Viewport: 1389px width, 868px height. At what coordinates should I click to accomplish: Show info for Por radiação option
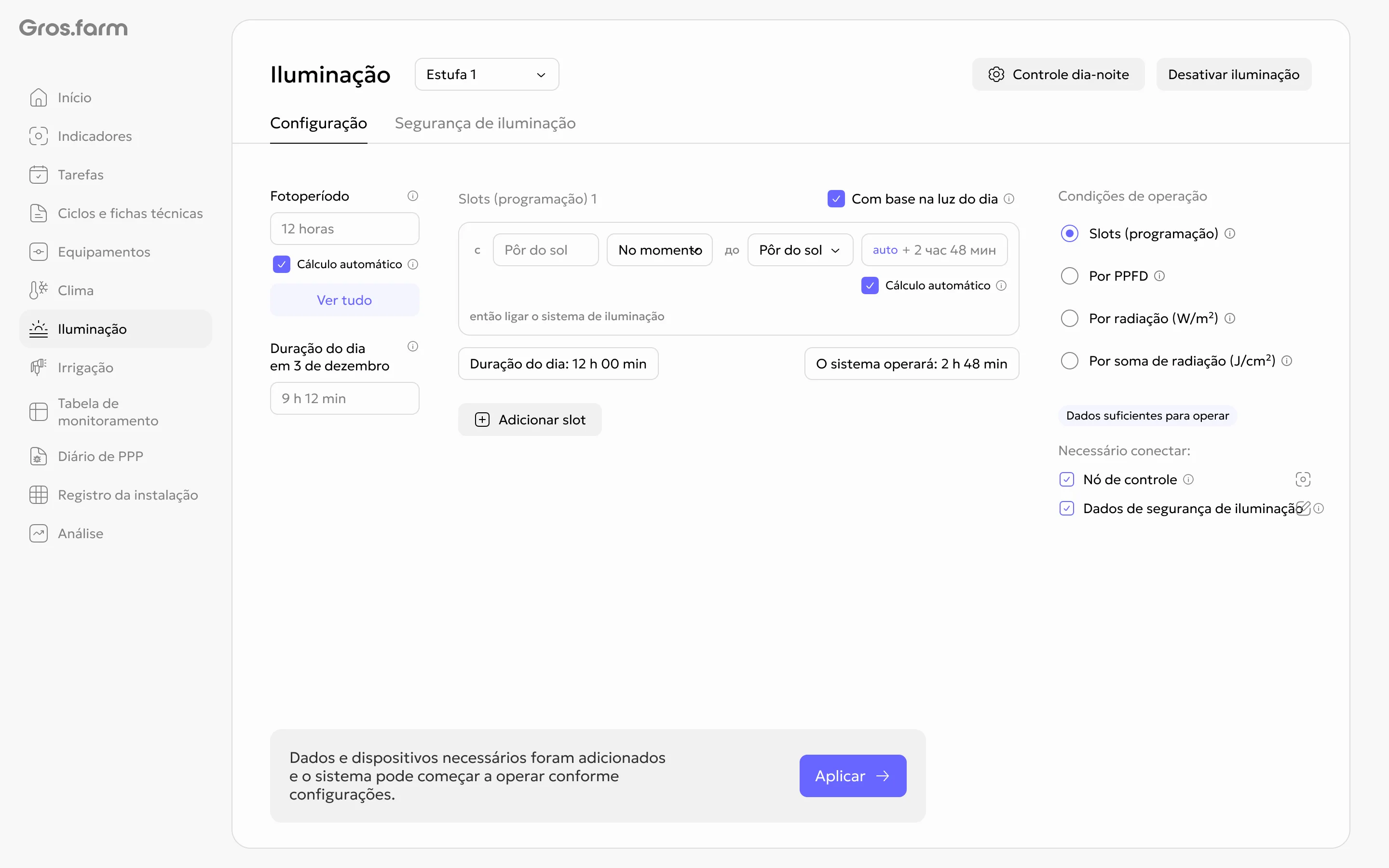click(x=1230, y=318)
